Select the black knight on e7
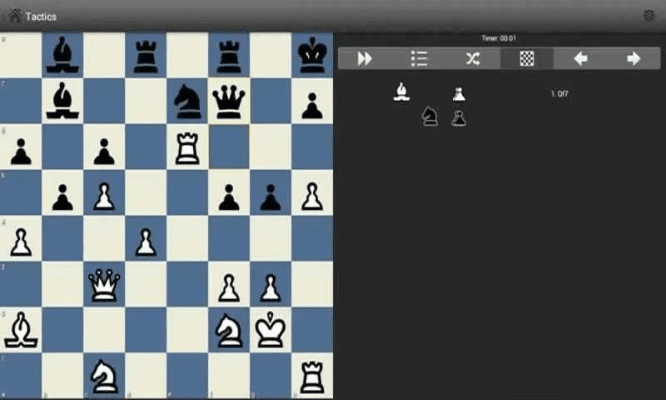666x400 pixels. pos(187,101)
